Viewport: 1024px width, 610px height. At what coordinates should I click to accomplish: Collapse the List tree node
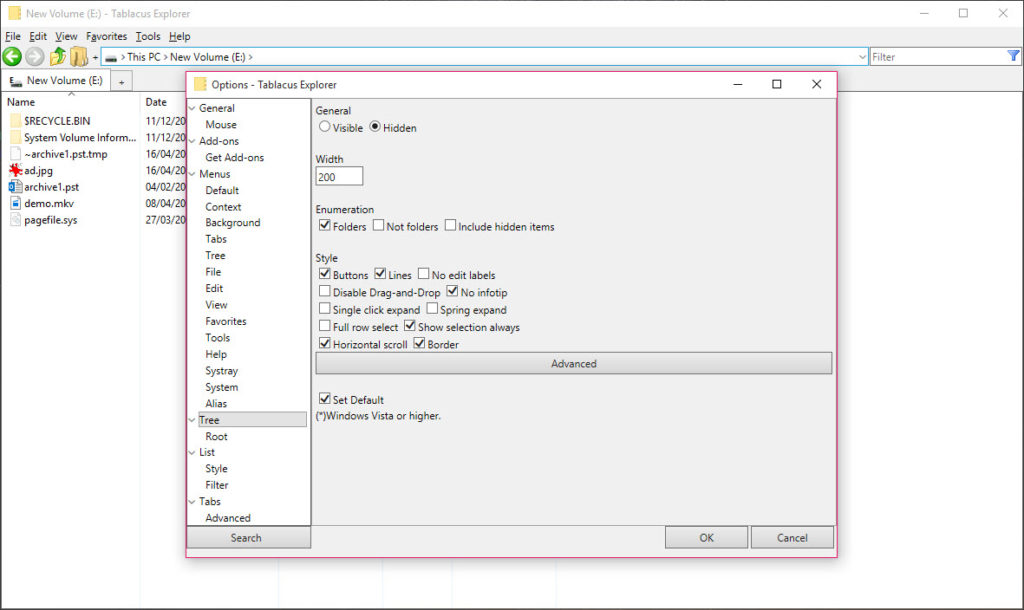[192, 453]
